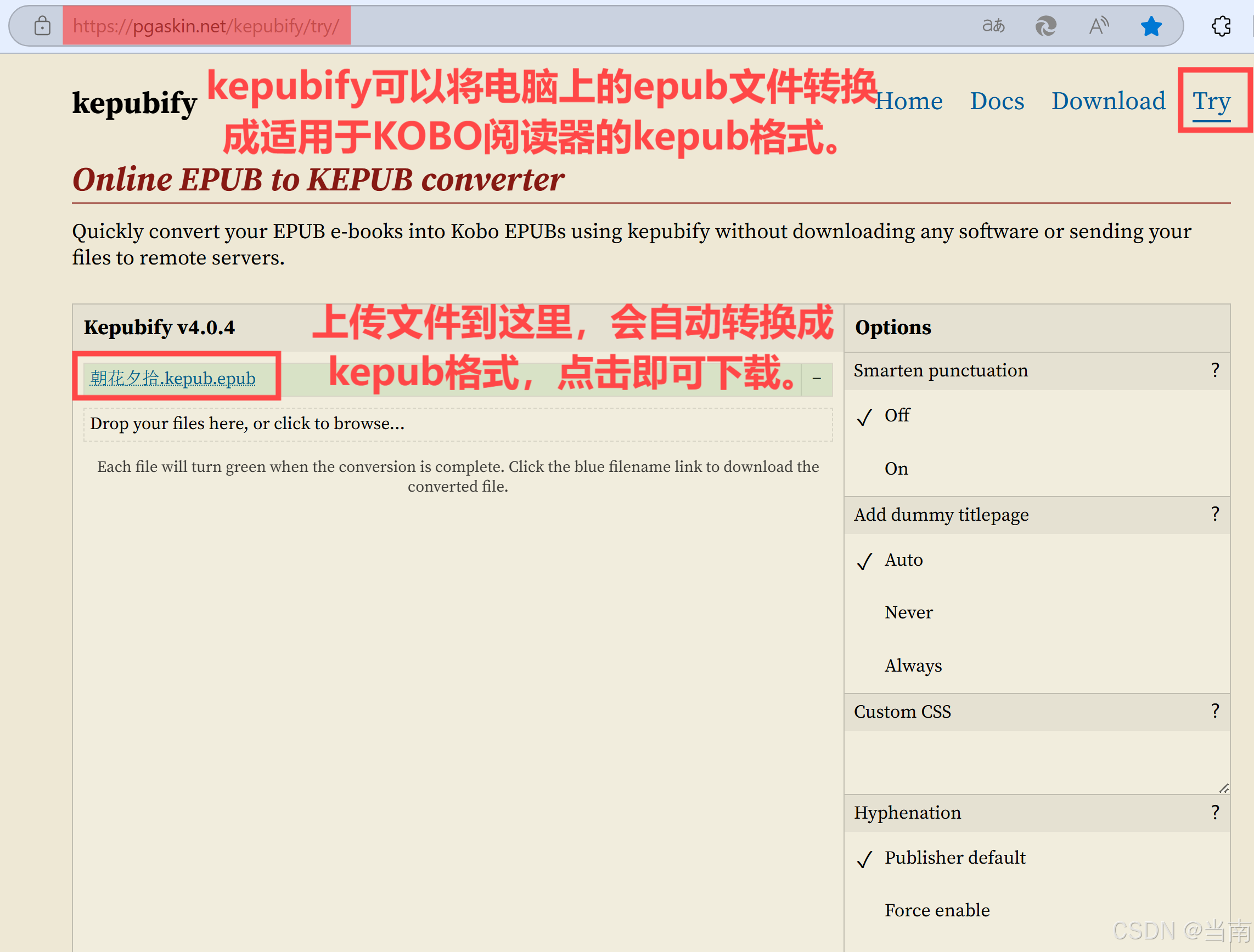Select On under Smarten punctuation
This screenshot has height=952, width=1254.
[896, 468]
